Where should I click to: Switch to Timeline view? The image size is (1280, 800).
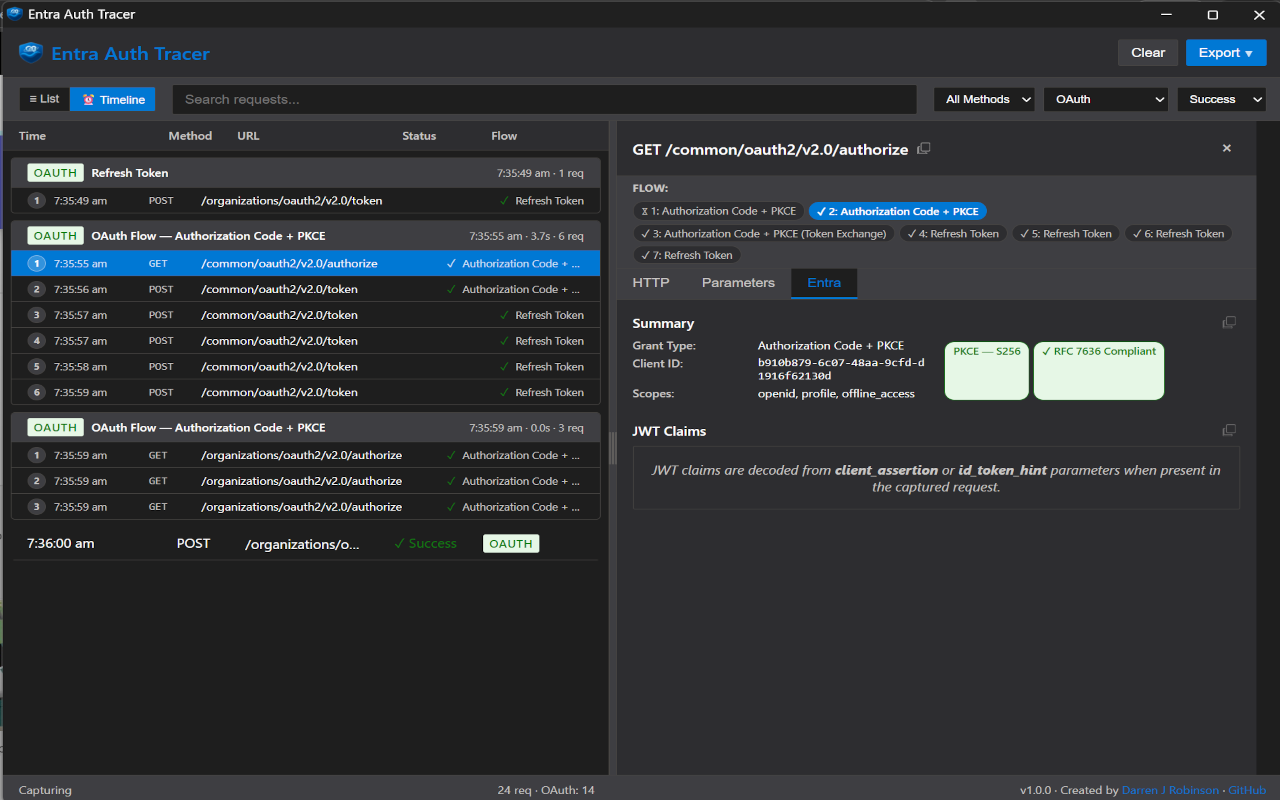113,99
